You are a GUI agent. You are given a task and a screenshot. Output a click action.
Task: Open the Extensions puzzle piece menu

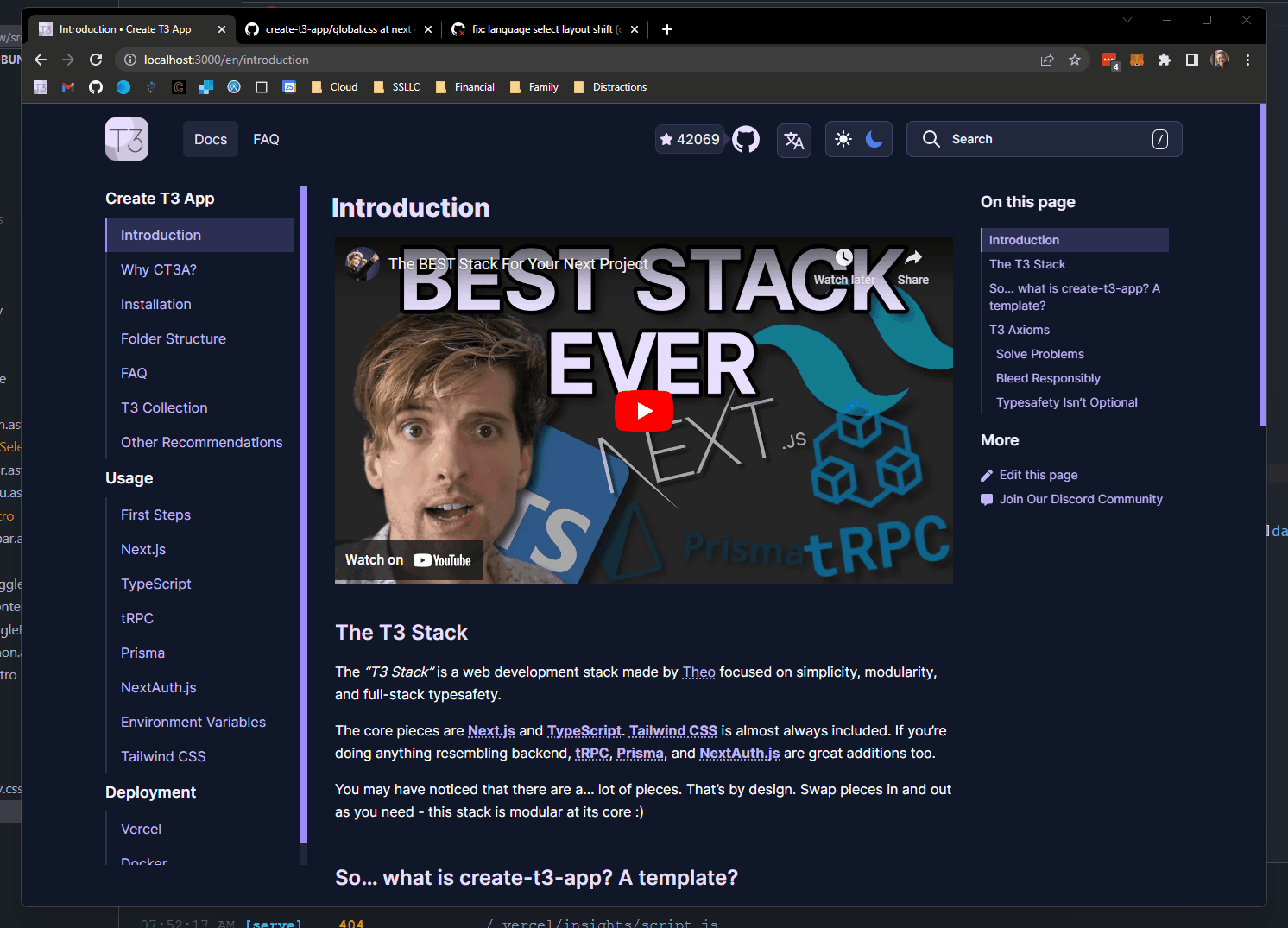click(1165, 60)
